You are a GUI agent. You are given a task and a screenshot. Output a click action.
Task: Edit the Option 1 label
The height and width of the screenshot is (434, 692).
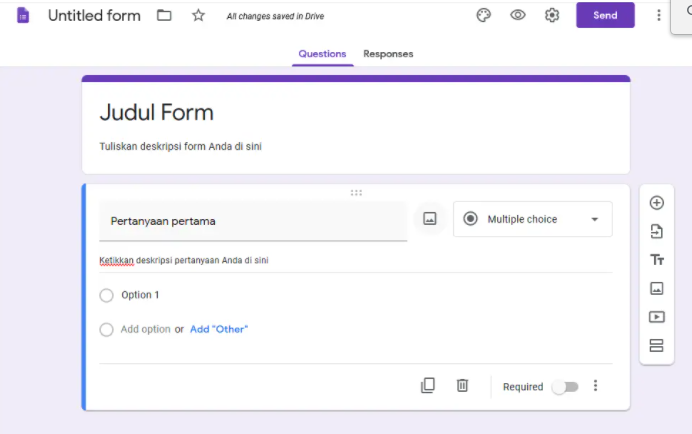pyautogui.click(x=140, y=295)
